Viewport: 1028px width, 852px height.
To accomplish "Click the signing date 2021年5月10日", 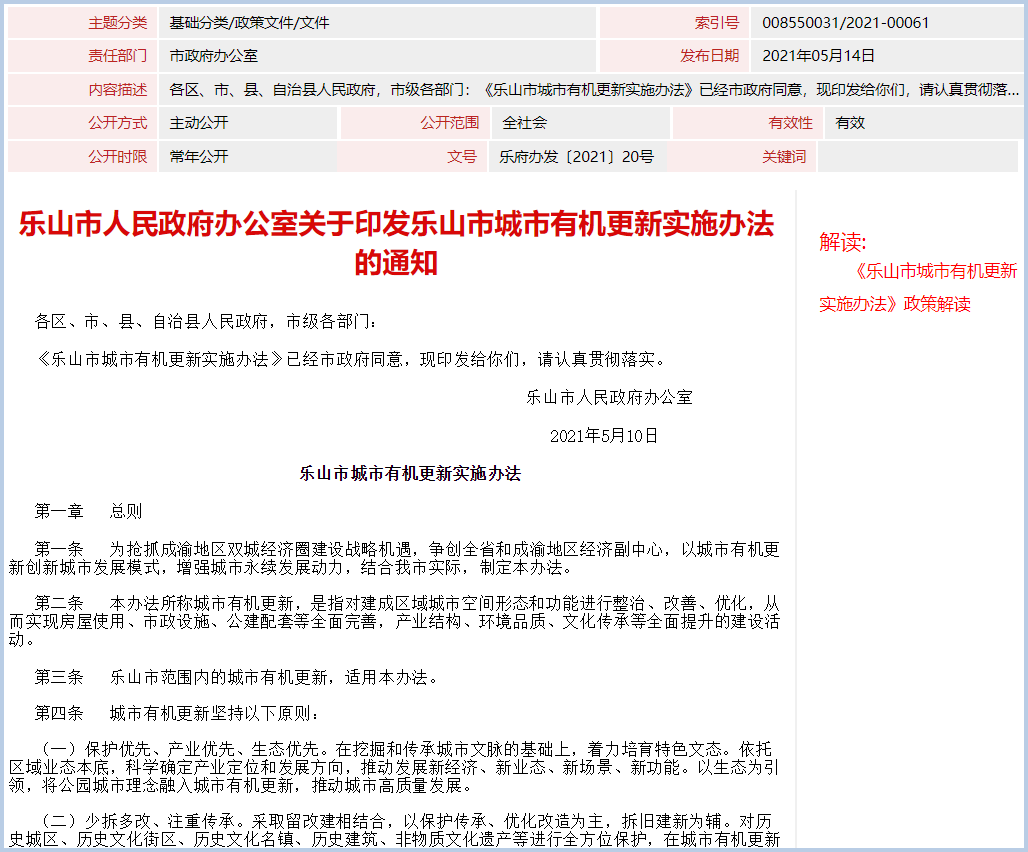I will click(x=604, y=436).
